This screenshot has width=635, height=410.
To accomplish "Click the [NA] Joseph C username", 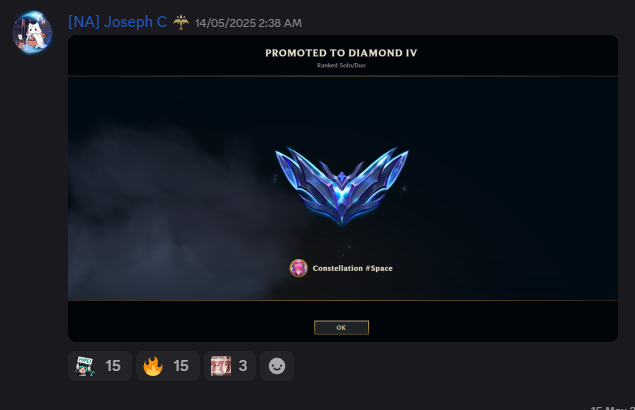I will tap(117, 22).
